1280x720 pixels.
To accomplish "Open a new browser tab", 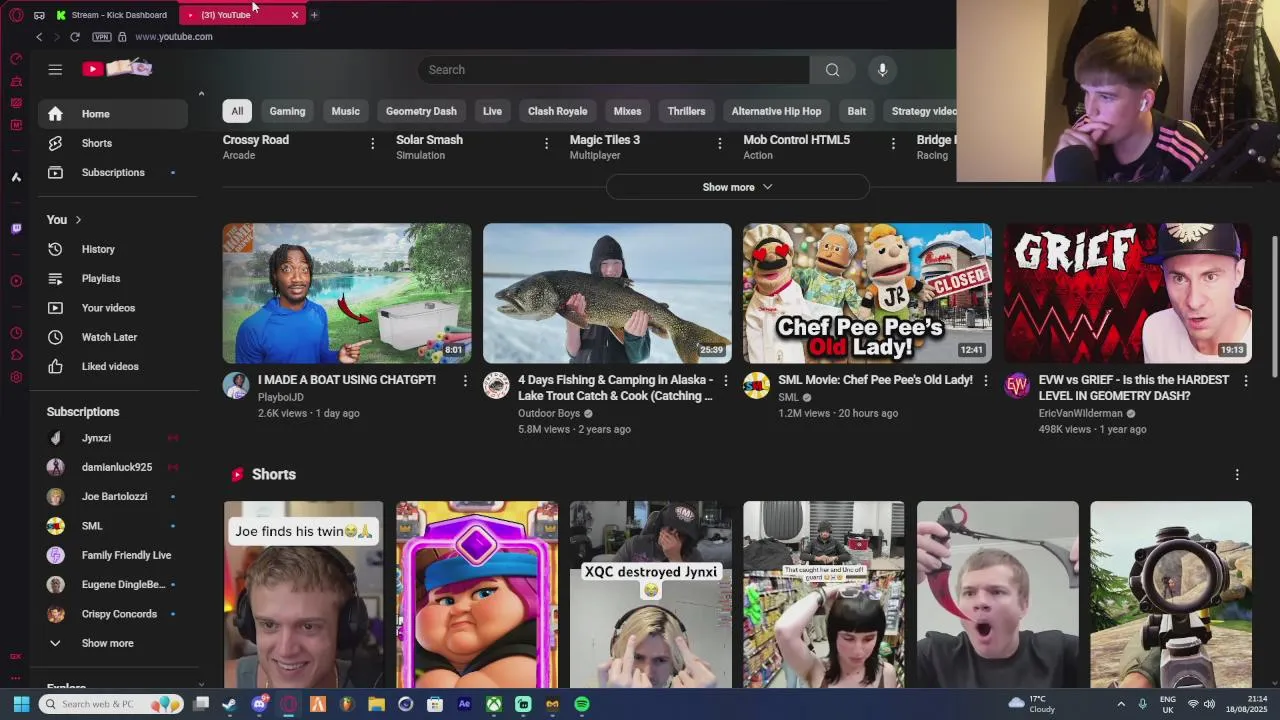I will pyautogui.click(x=314, y=15).
